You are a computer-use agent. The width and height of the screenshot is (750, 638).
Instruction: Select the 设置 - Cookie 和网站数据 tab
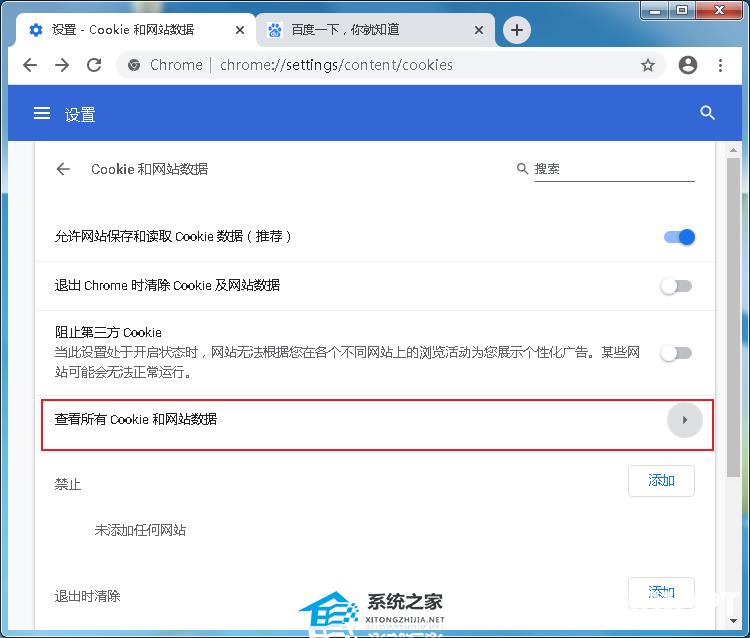(134, 30)
